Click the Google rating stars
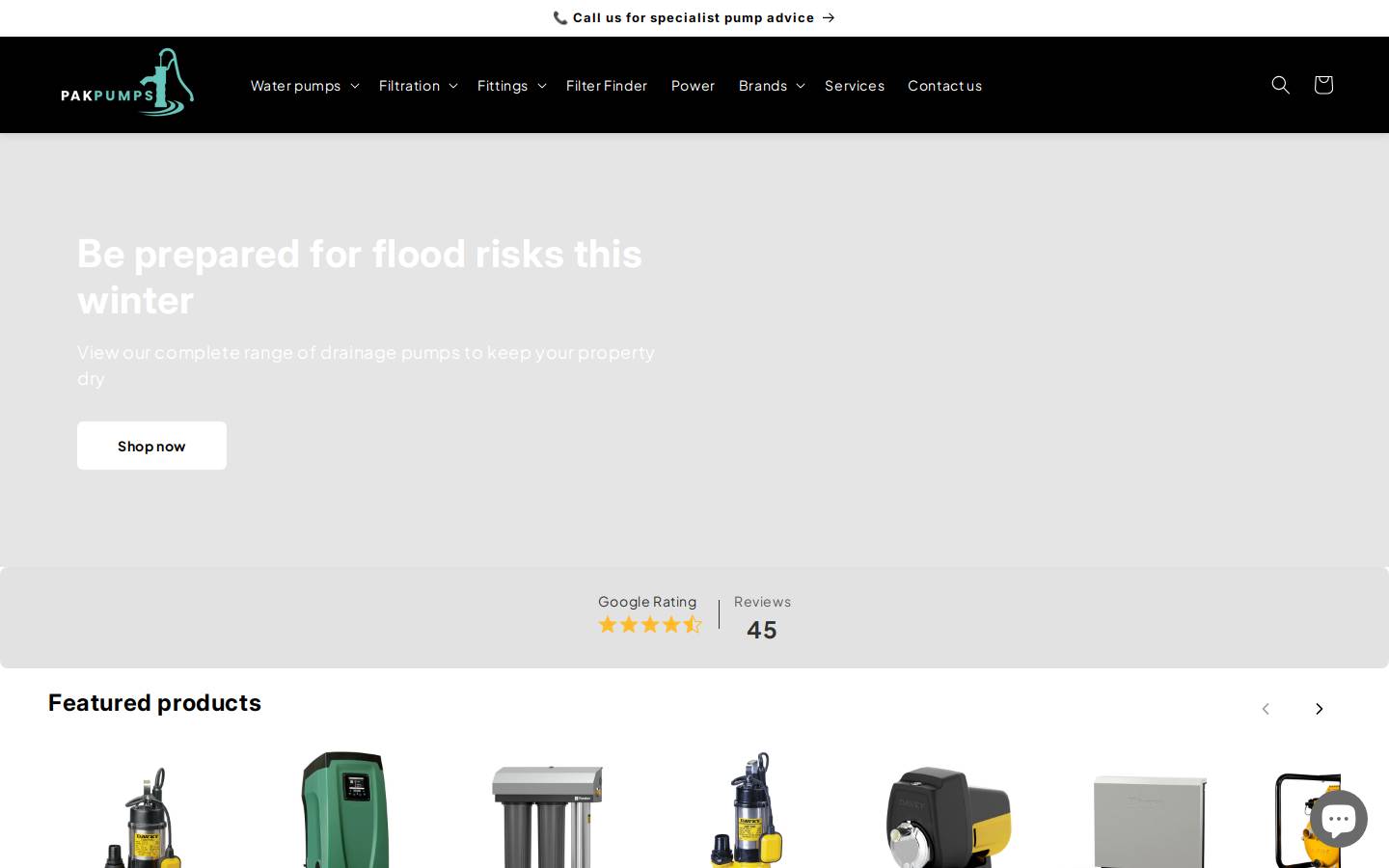 point(650,625)
